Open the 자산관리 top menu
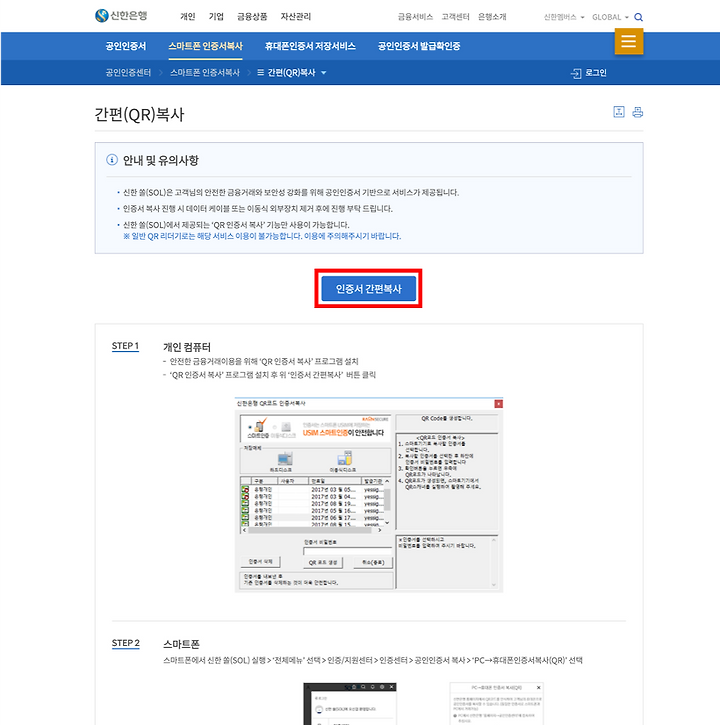 [x=295, y=17]
